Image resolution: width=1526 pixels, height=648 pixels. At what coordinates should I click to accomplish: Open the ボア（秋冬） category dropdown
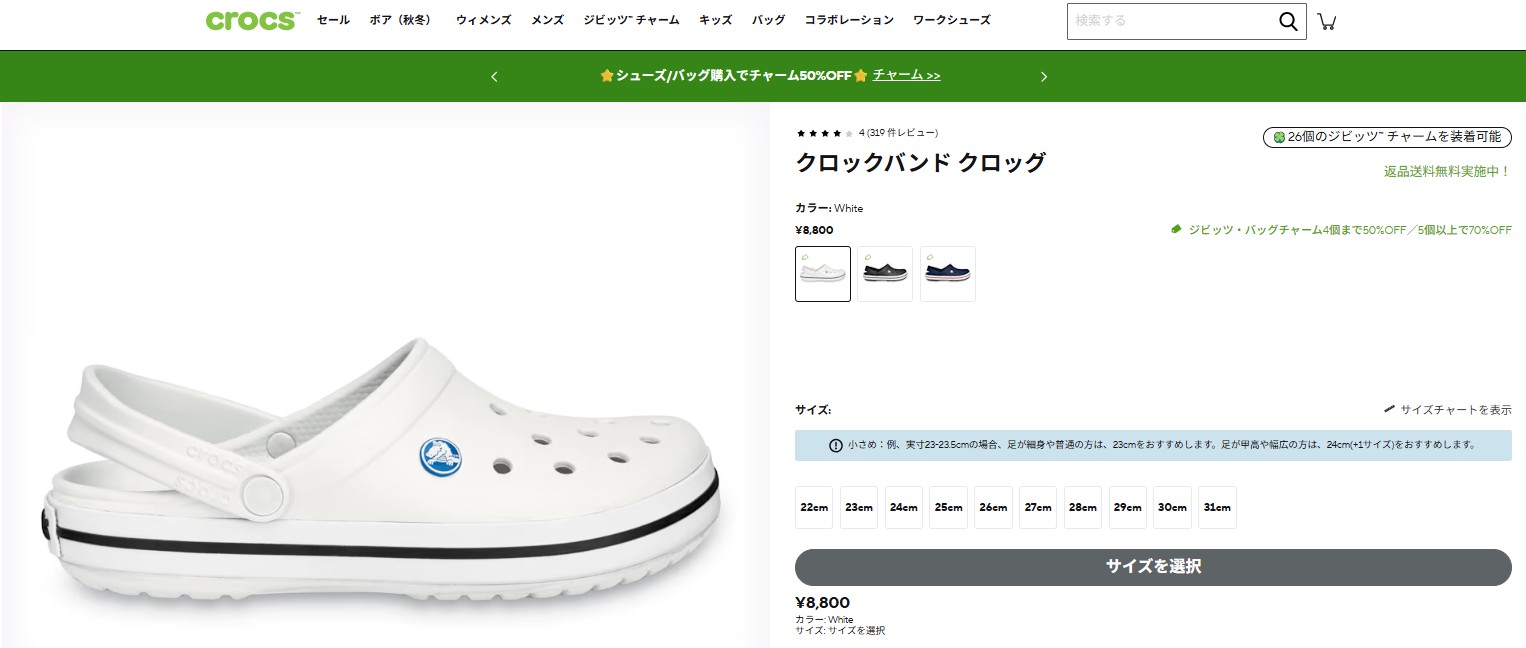coord(401,19)
